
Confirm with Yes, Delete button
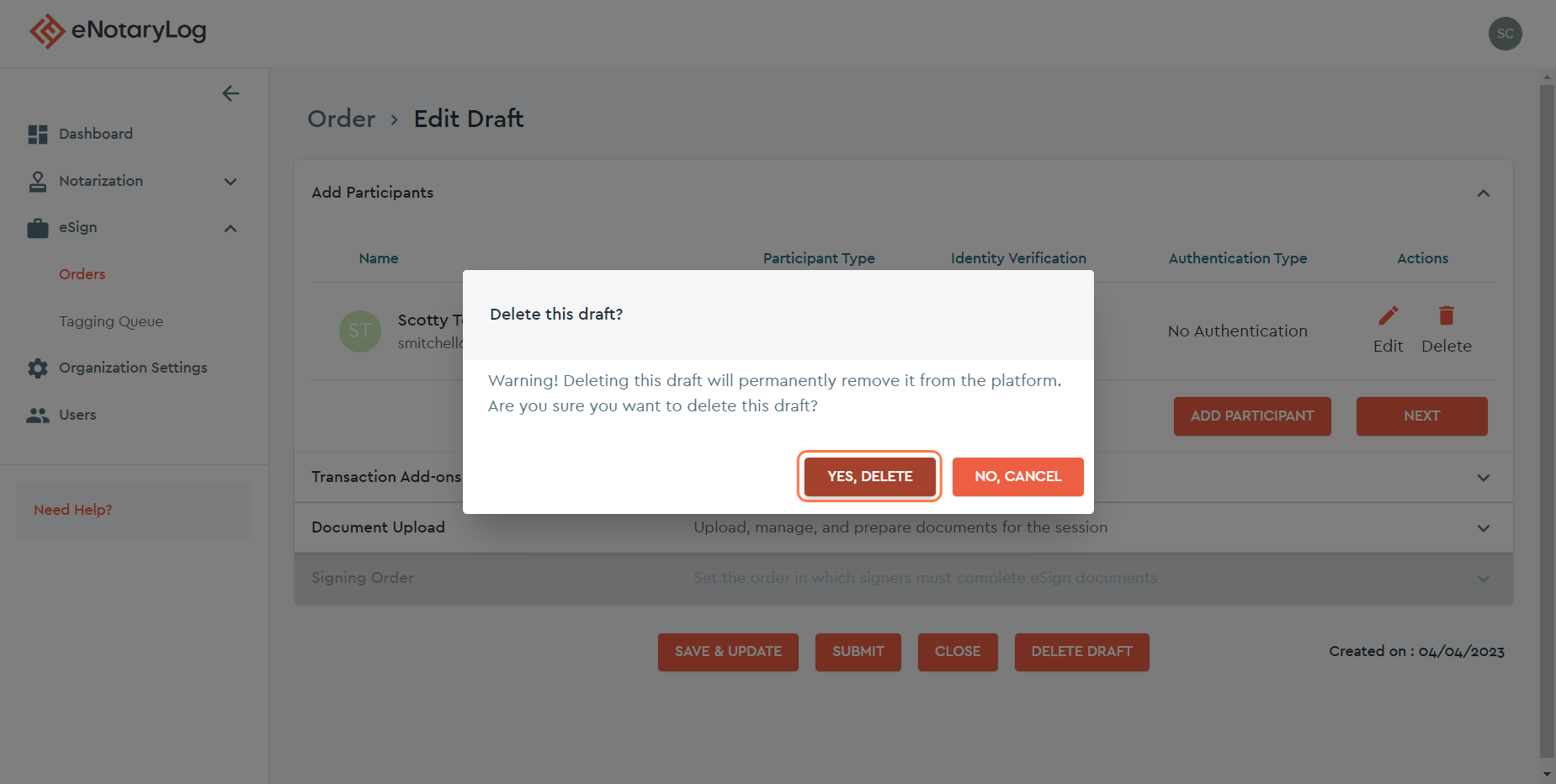coord(869,476)
